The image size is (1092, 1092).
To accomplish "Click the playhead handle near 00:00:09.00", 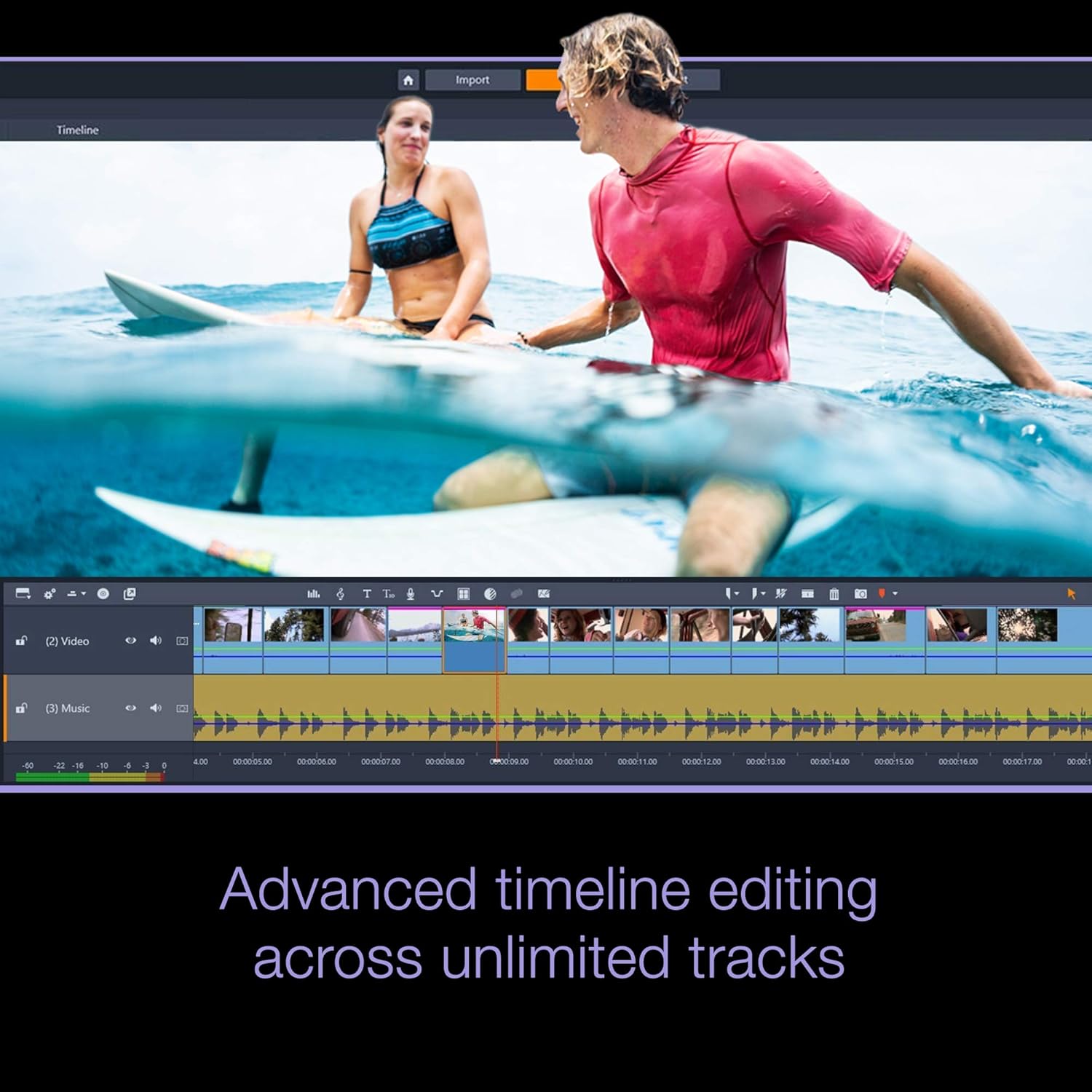I will (496, 761).
